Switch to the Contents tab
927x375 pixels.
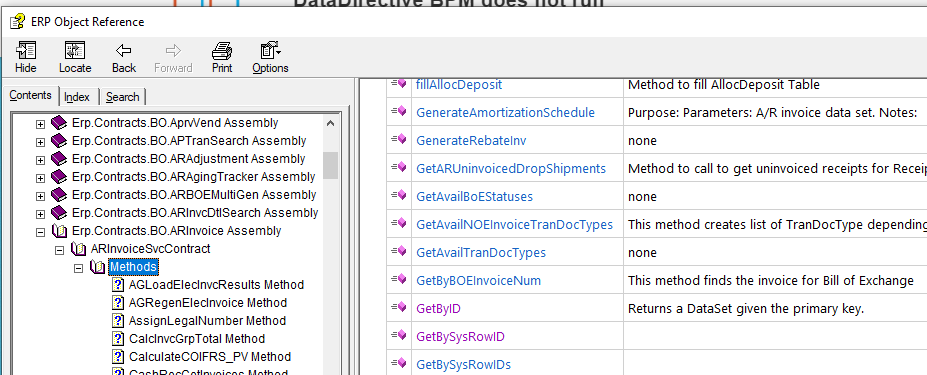click(31, 96)
